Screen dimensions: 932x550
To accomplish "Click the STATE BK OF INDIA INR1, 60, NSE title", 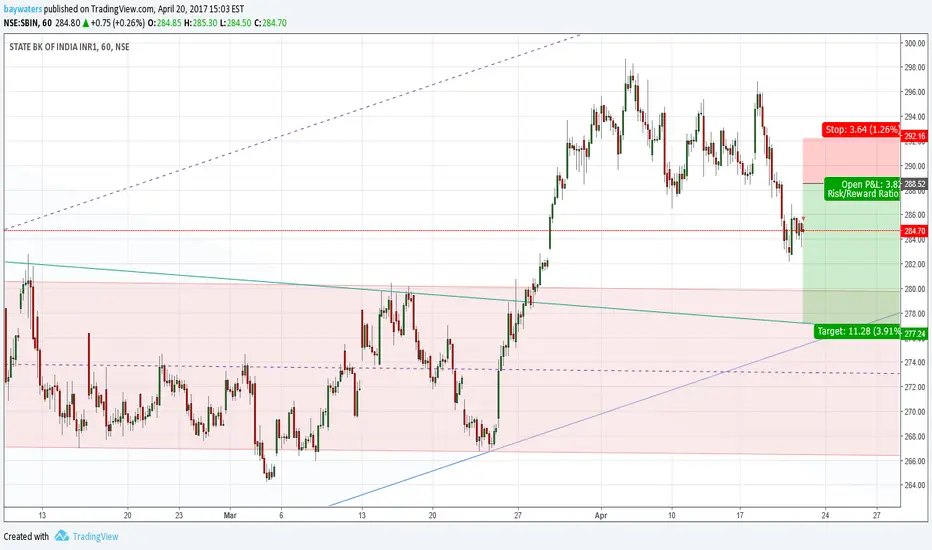I will pos(69,47).
